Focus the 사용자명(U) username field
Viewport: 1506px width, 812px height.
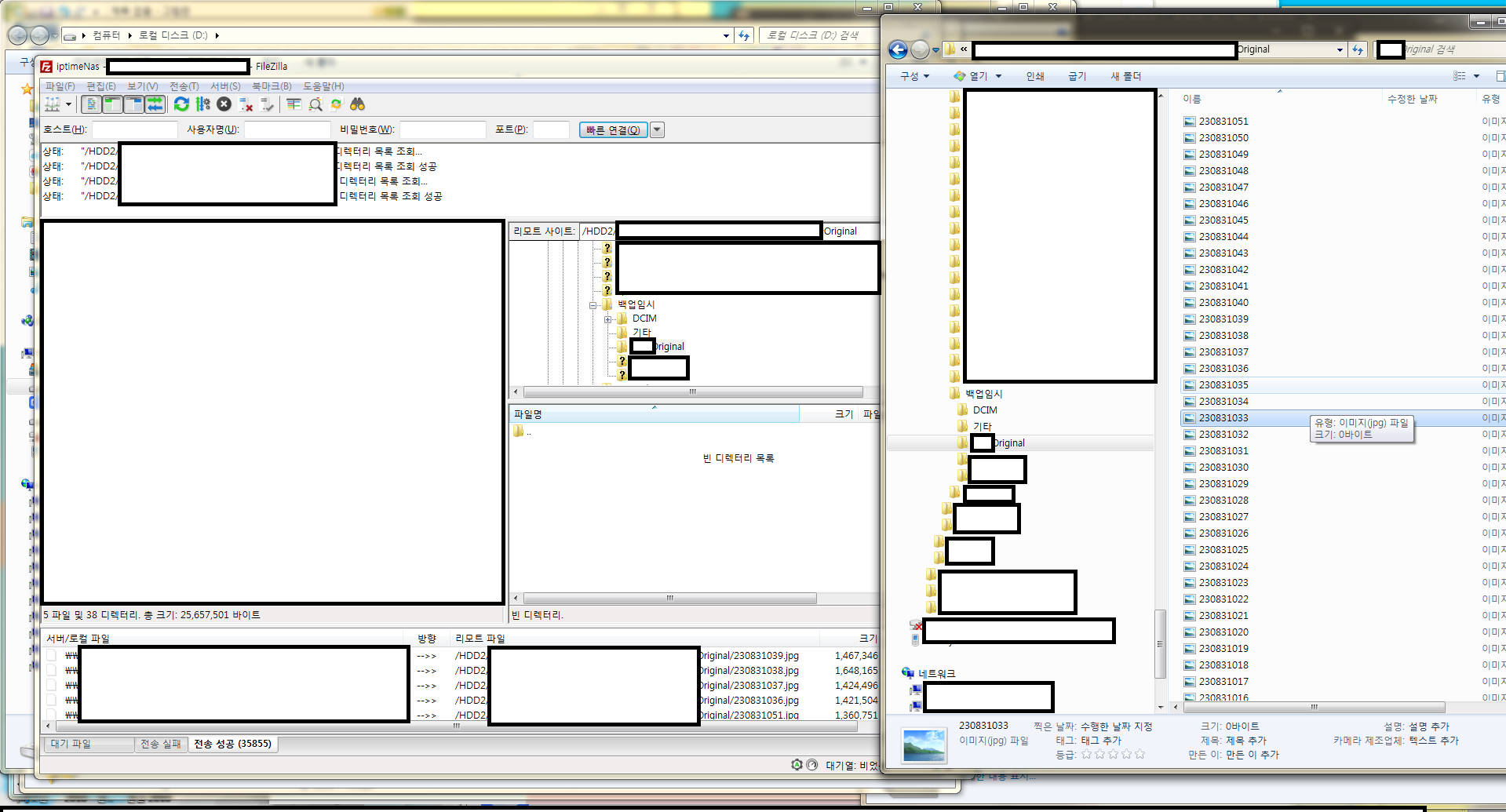(287, 130)
